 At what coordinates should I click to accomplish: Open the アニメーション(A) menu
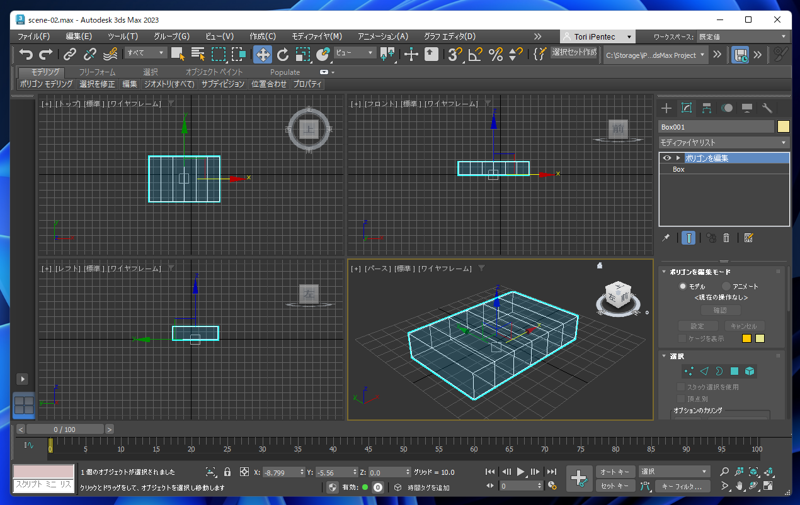(x=383, y=37)
